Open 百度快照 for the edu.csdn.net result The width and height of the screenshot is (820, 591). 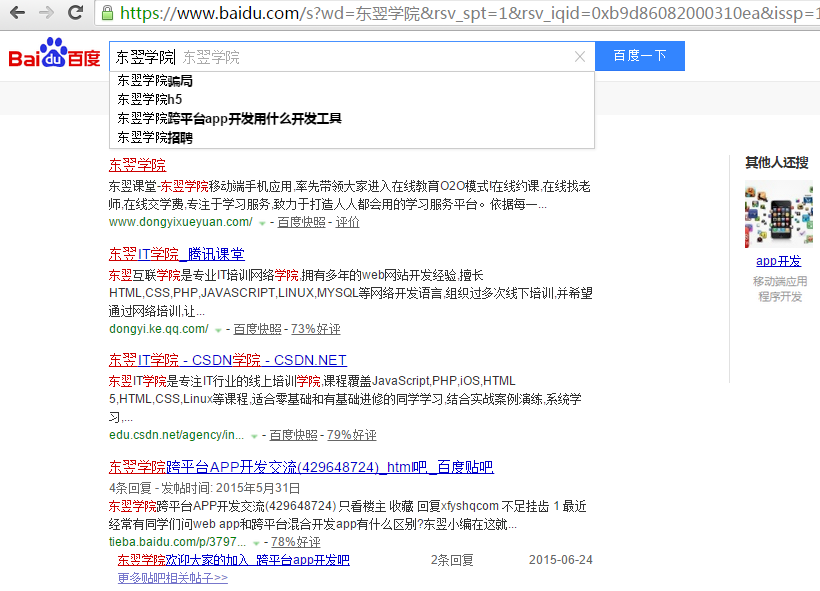[293, 435]
